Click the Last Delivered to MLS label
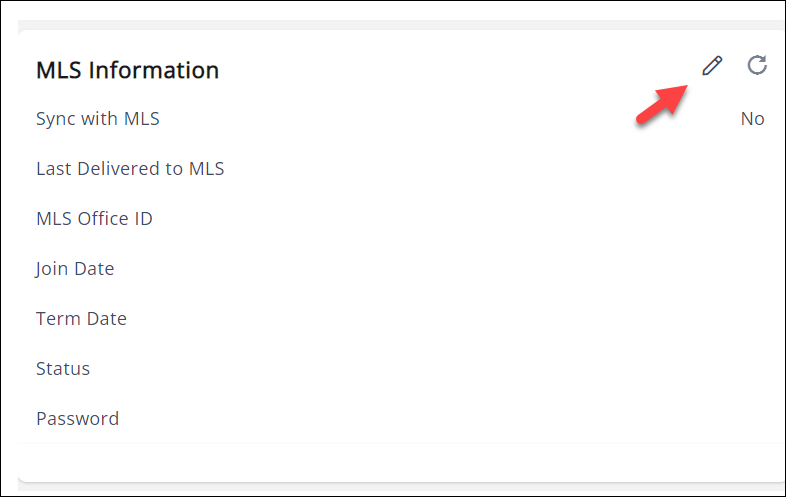 click(x=130, y=169)
